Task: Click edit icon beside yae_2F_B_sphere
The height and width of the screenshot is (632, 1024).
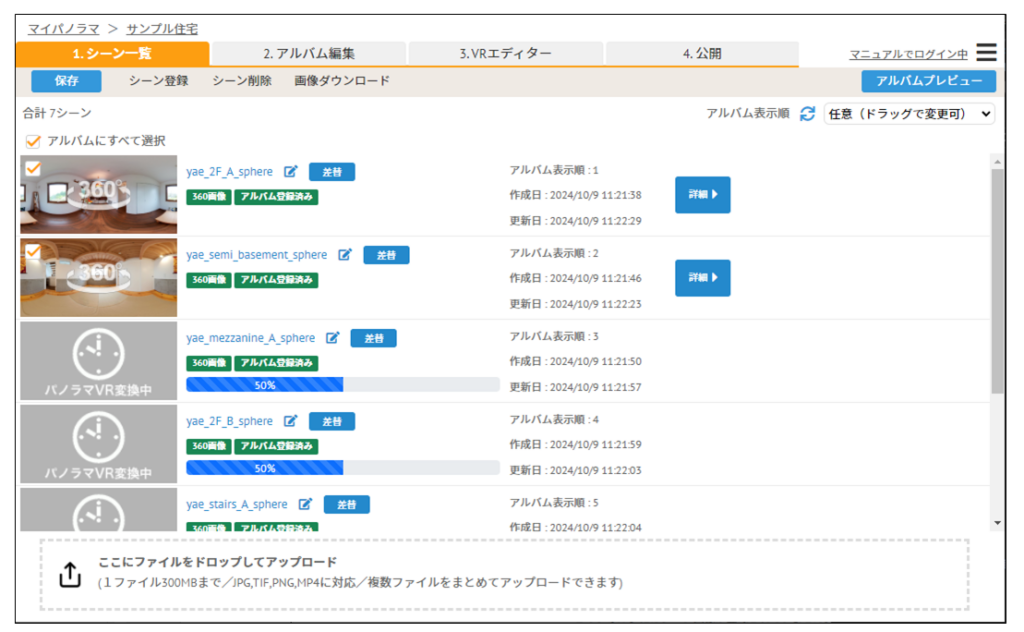Action: pos(291,421)
